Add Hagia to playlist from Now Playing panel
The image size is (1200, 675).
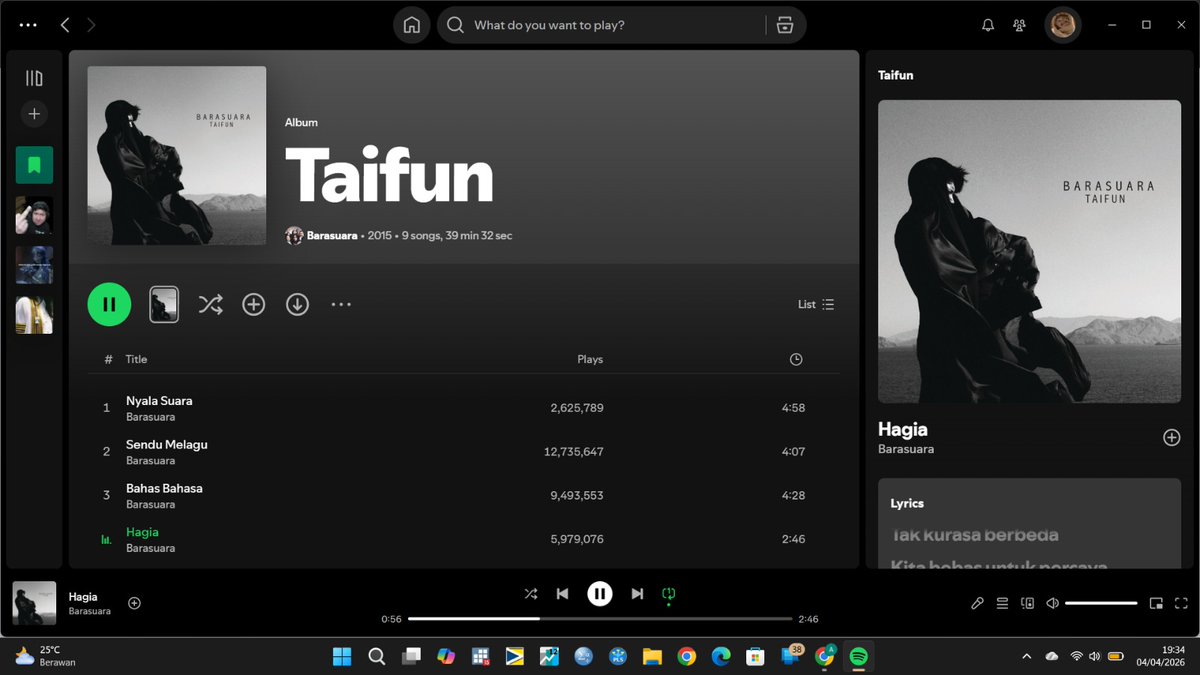[1171, 438]
